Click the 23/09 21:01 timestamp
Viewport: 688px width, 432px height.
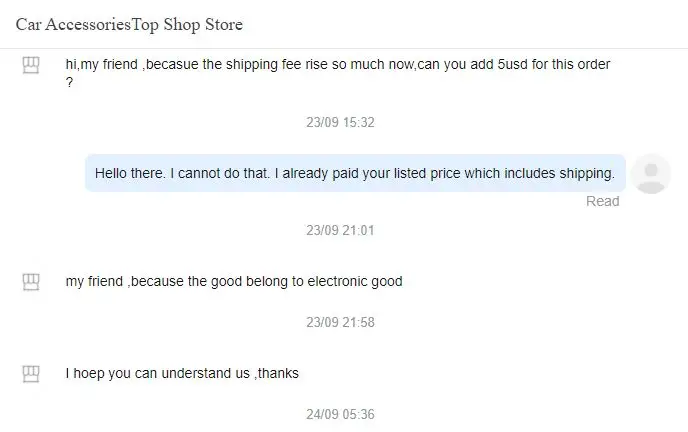[340, 230]
